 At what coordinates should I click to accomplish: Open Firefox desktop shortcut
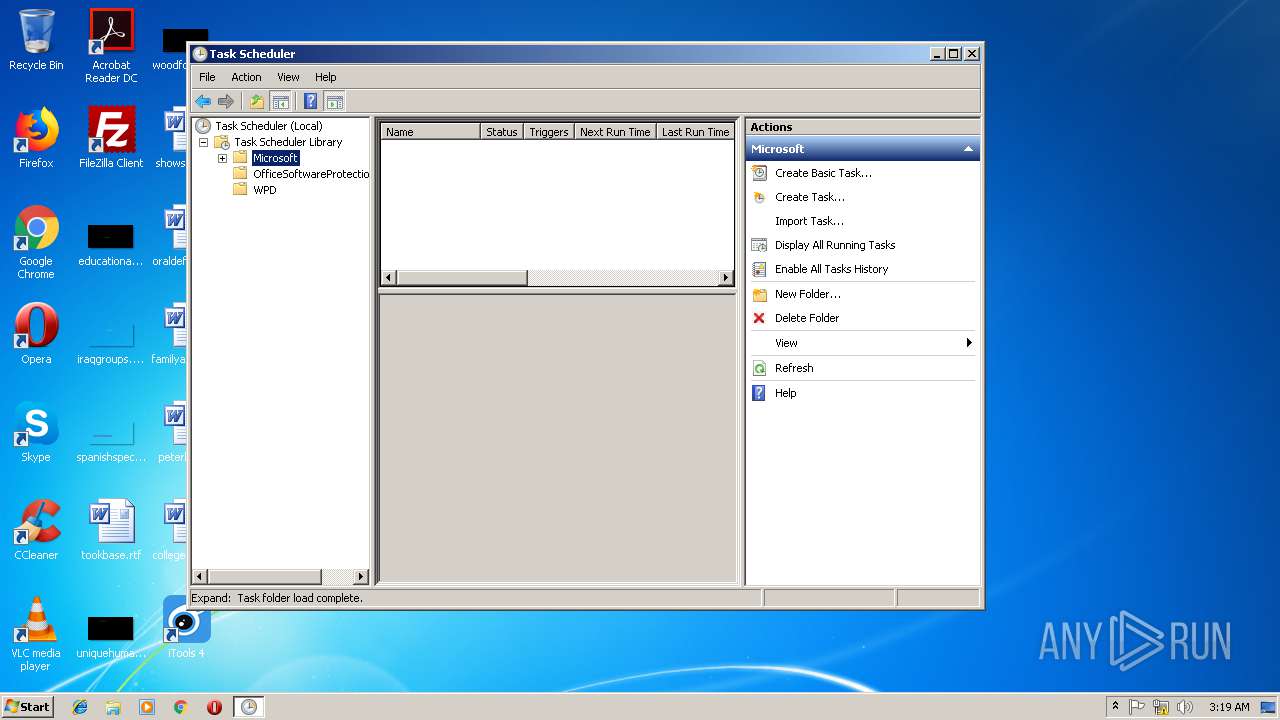(36, 138)
